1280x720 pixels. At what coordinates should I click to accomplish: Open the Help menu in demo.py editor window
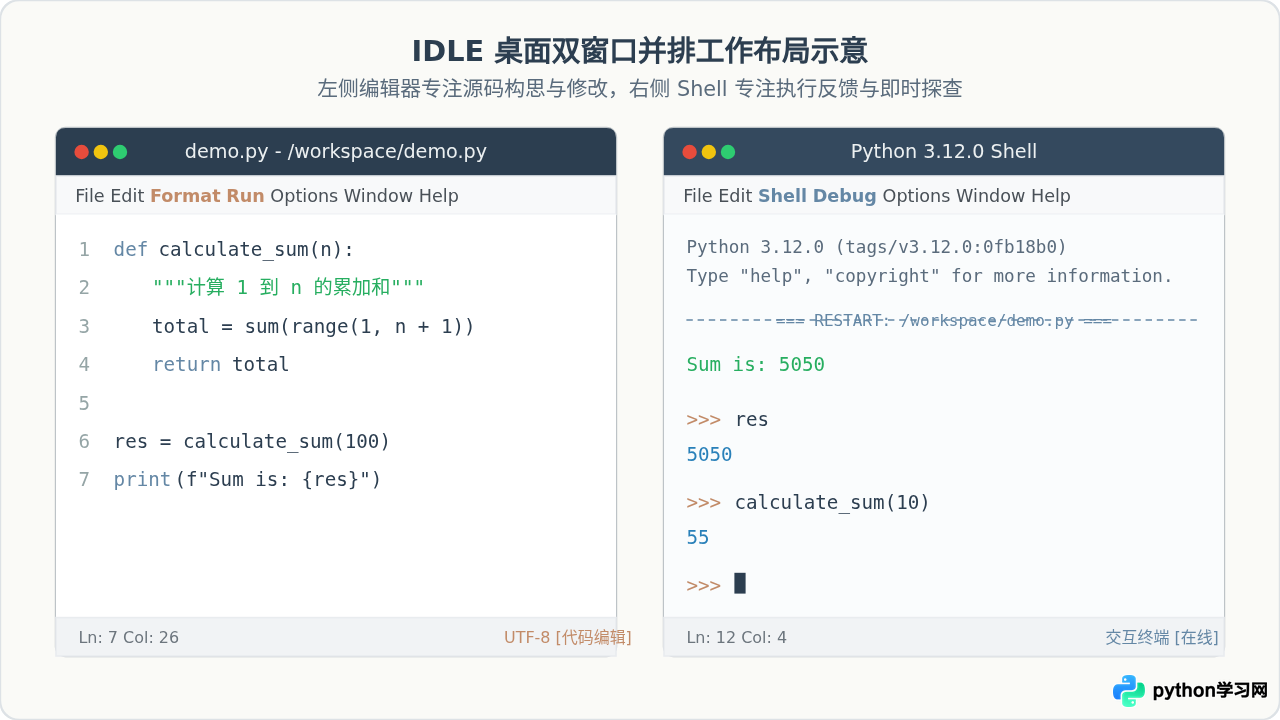439,196
